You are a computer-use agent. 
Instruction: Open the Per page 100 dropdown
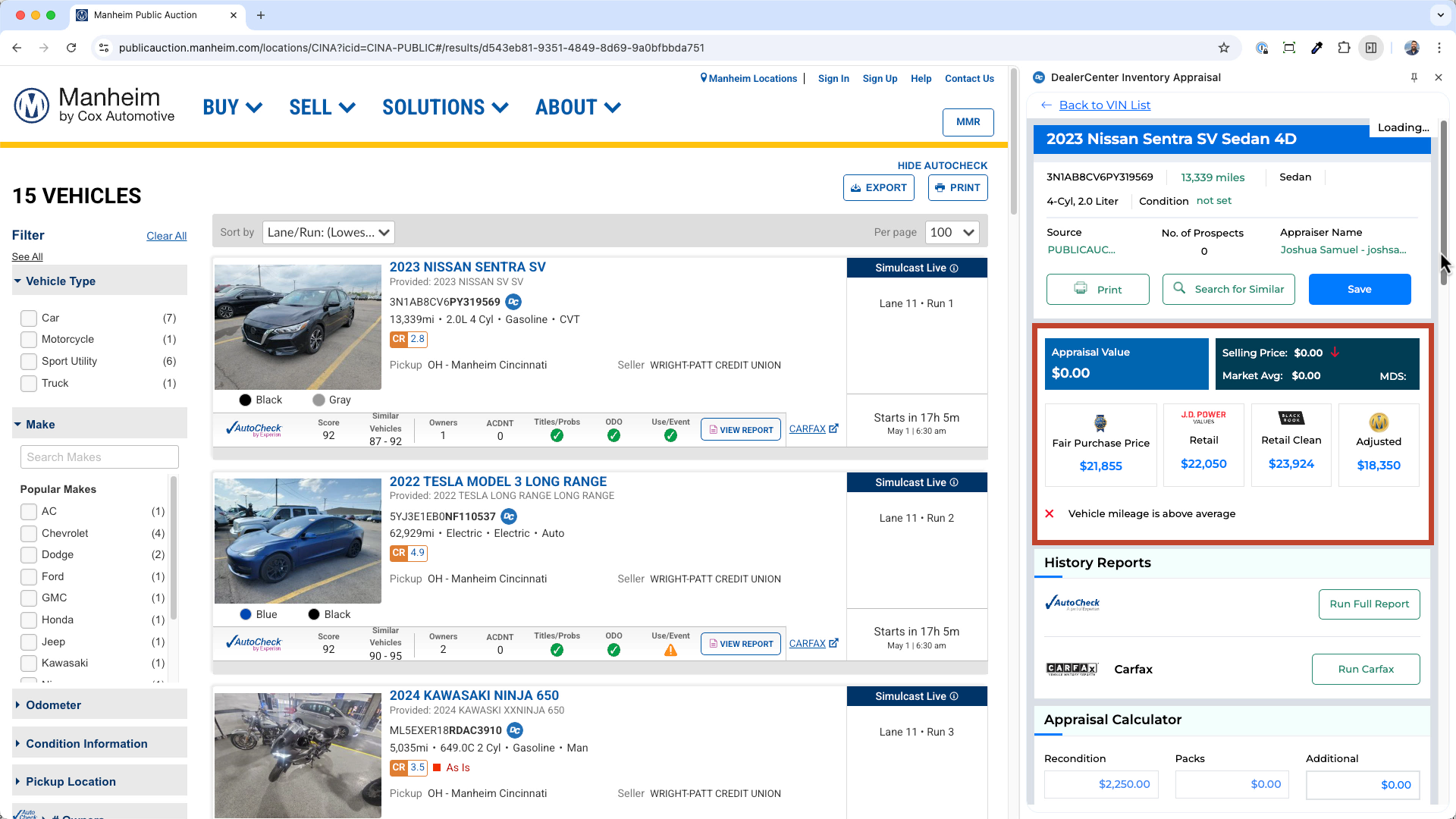point(952,233)
